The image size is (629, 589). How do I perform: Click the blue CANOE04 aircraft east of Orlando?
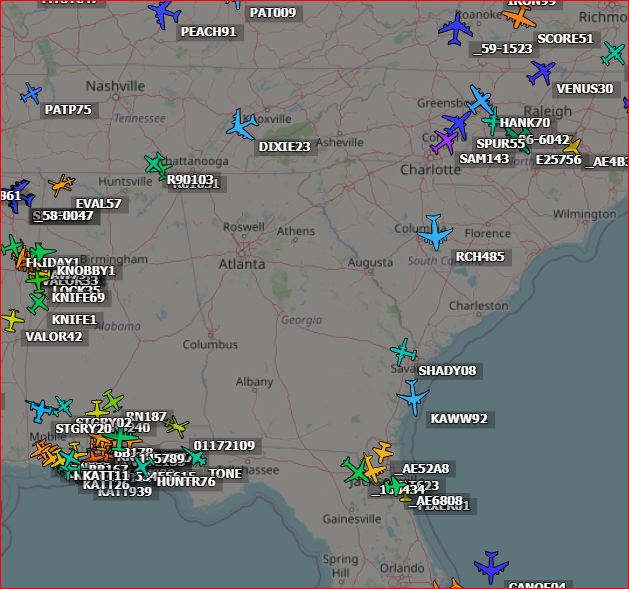point(491,567)
